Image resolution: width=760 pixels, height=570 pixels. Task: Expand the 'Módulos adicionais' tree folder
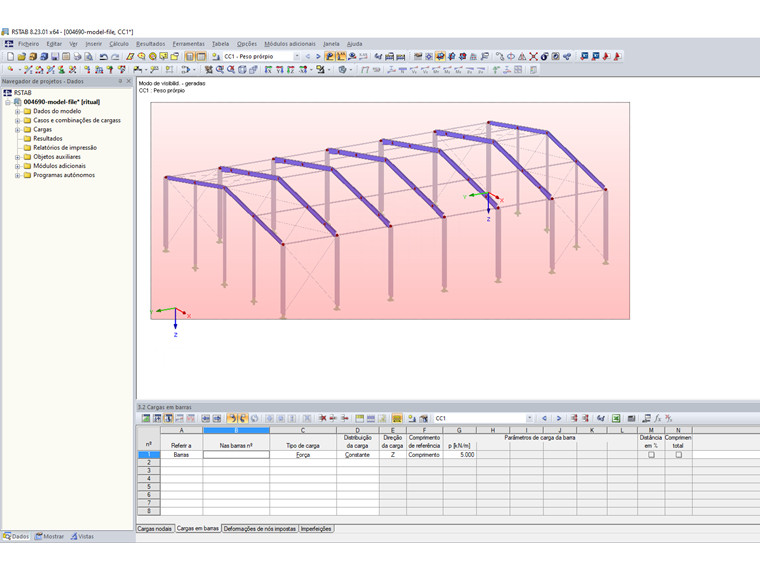point(17,166)
